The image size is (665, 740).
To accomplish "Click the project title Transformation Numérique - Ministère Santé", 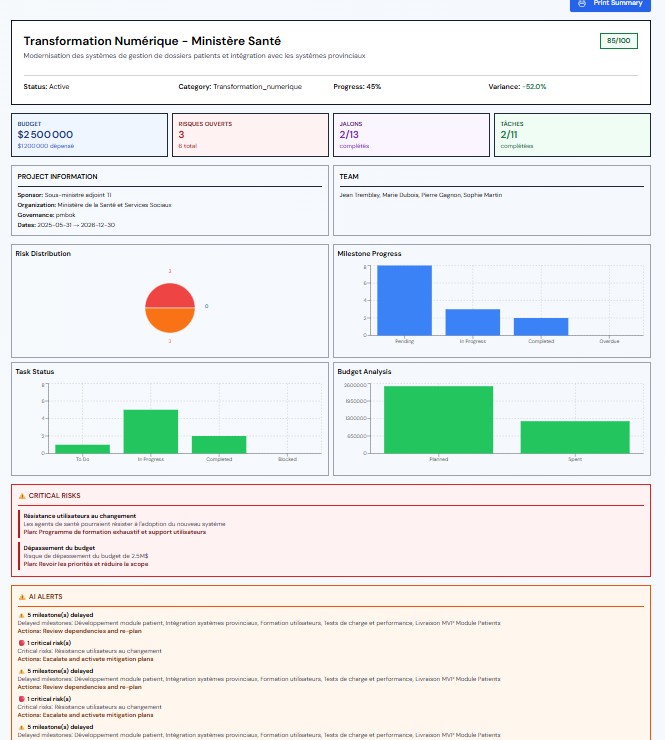I will 152,41.
